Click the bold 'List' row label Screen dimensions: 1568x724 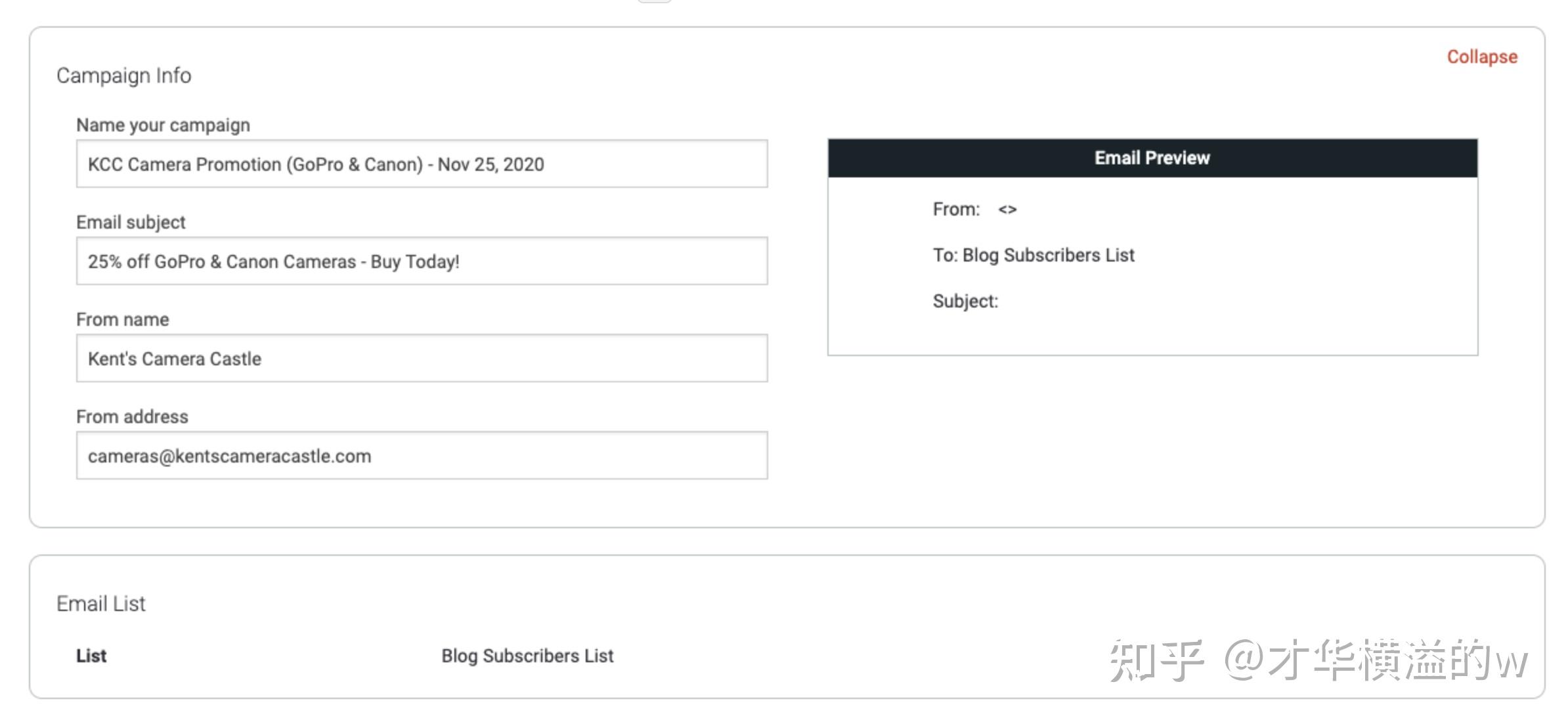[x=91, y=656]
